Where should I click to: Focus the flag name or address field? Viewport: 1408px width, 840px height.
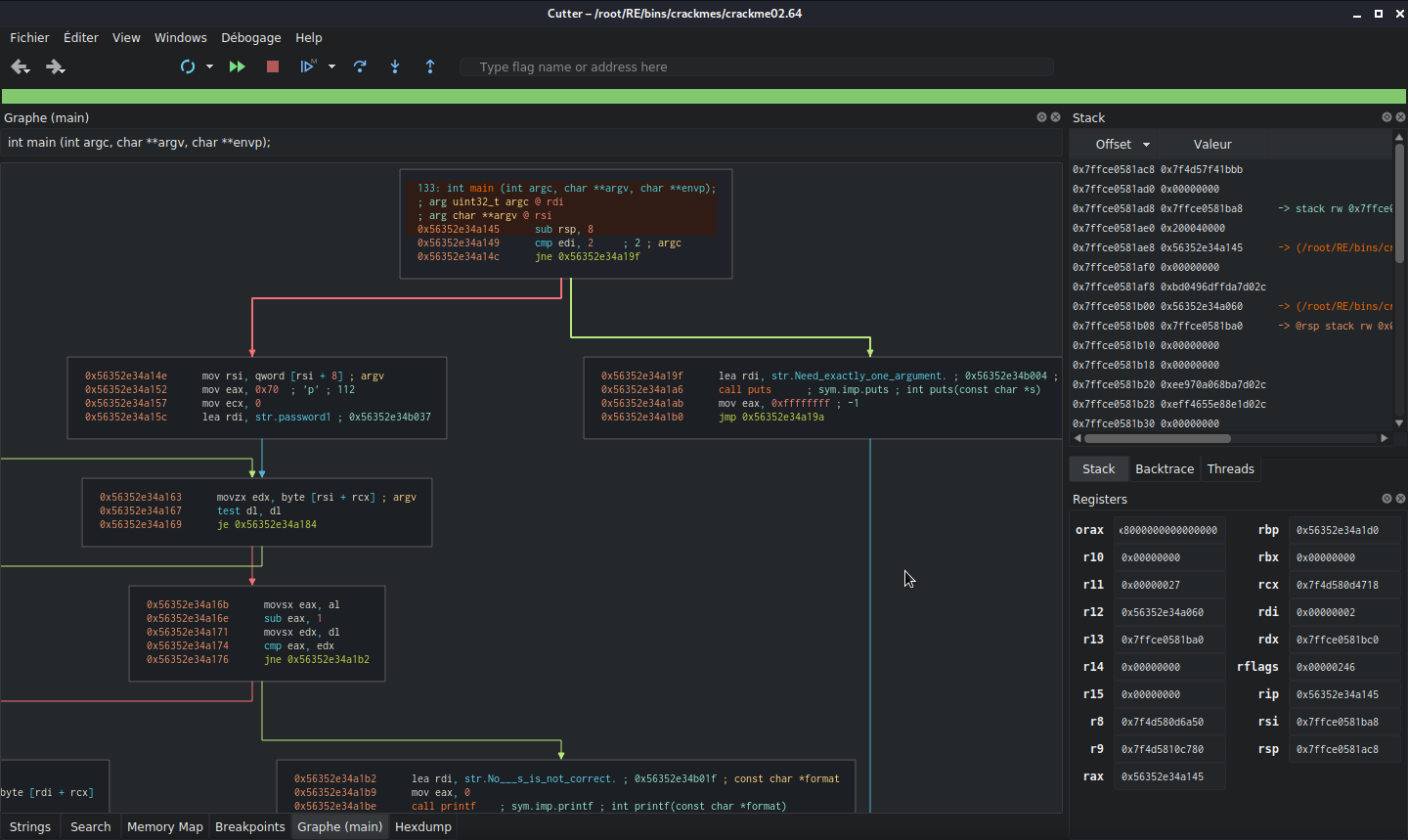(x=757, y=66)
